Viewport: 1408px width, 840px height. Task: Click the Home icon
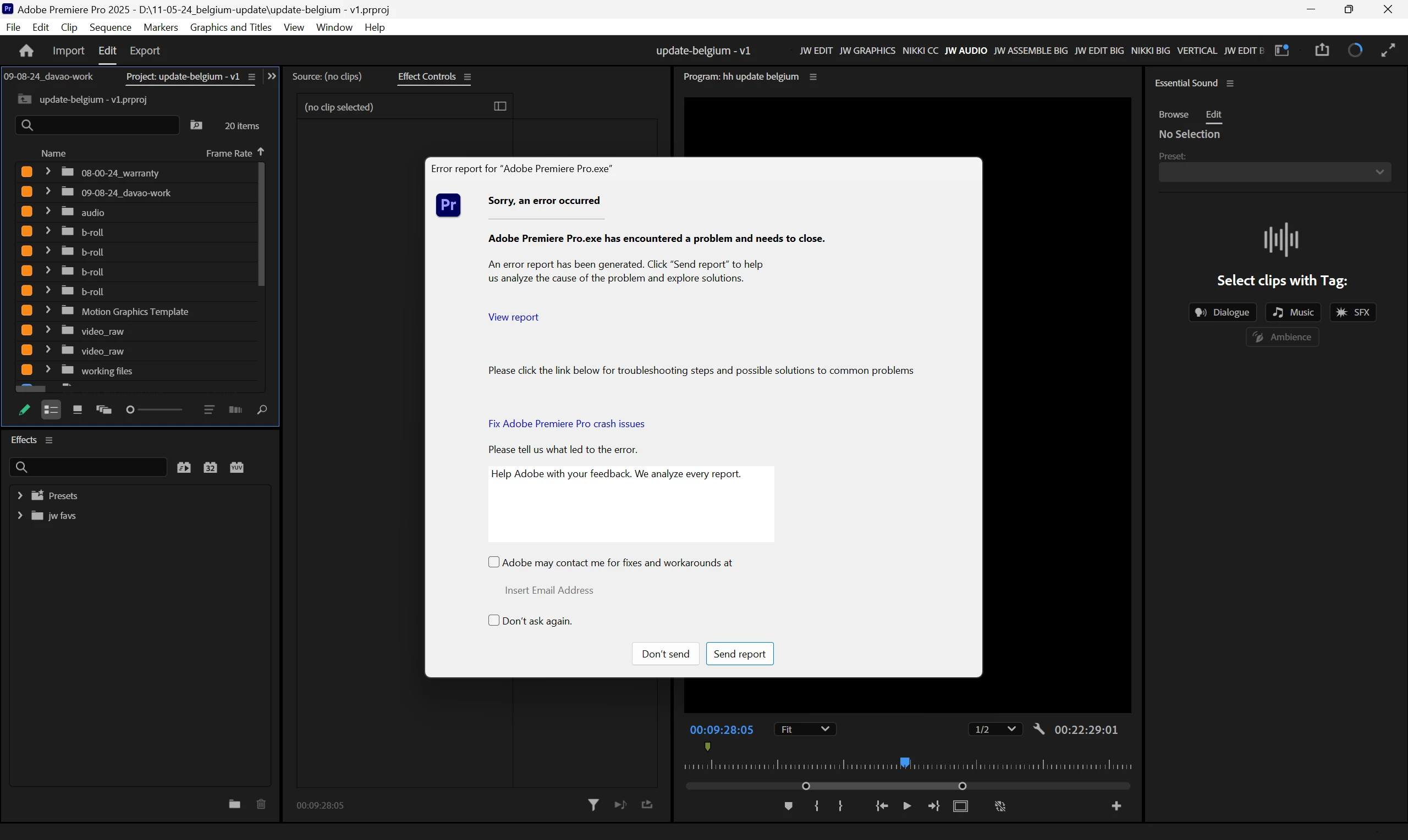point(26,51)
